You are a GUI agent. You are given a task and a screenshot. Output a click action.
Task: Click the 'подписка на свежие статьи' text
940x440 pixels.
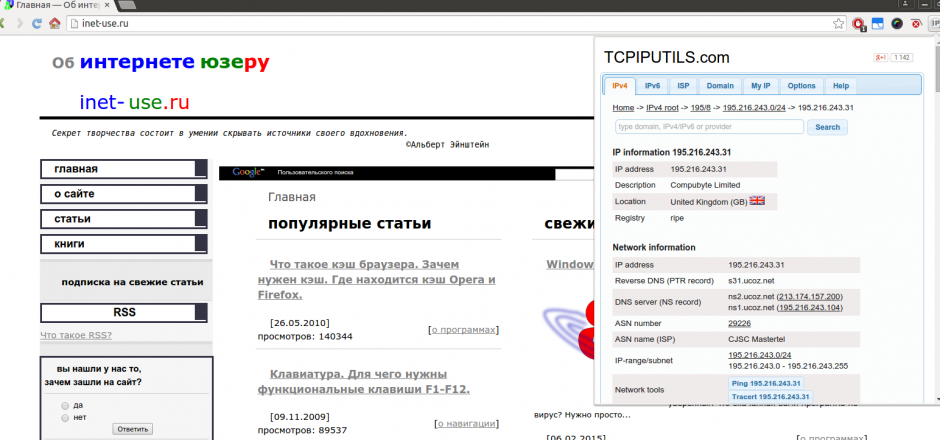132,282
